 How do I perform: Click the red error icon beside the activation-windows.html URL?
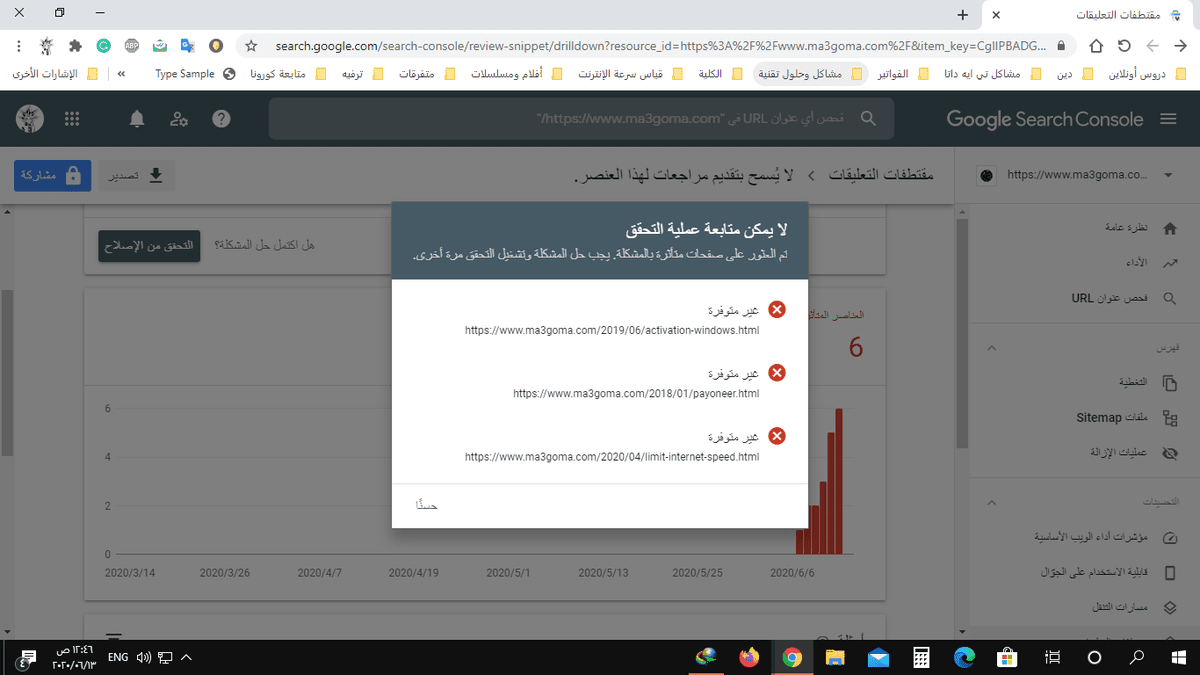tap(776, 310)
